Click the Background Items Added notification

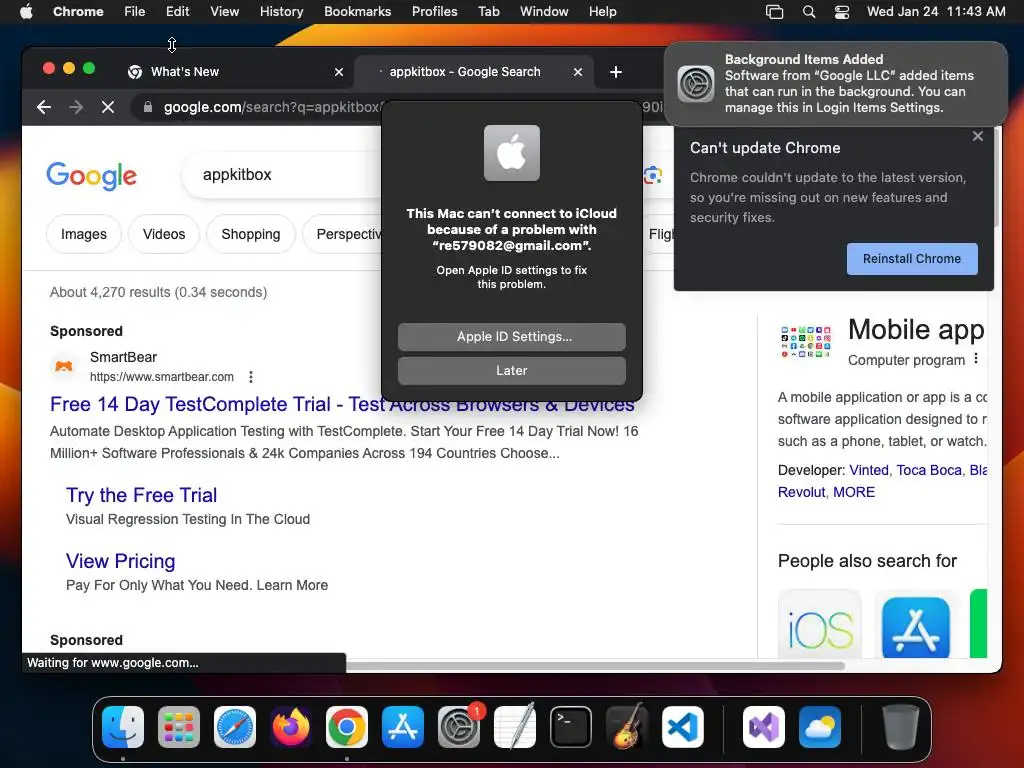coord(836,84)
